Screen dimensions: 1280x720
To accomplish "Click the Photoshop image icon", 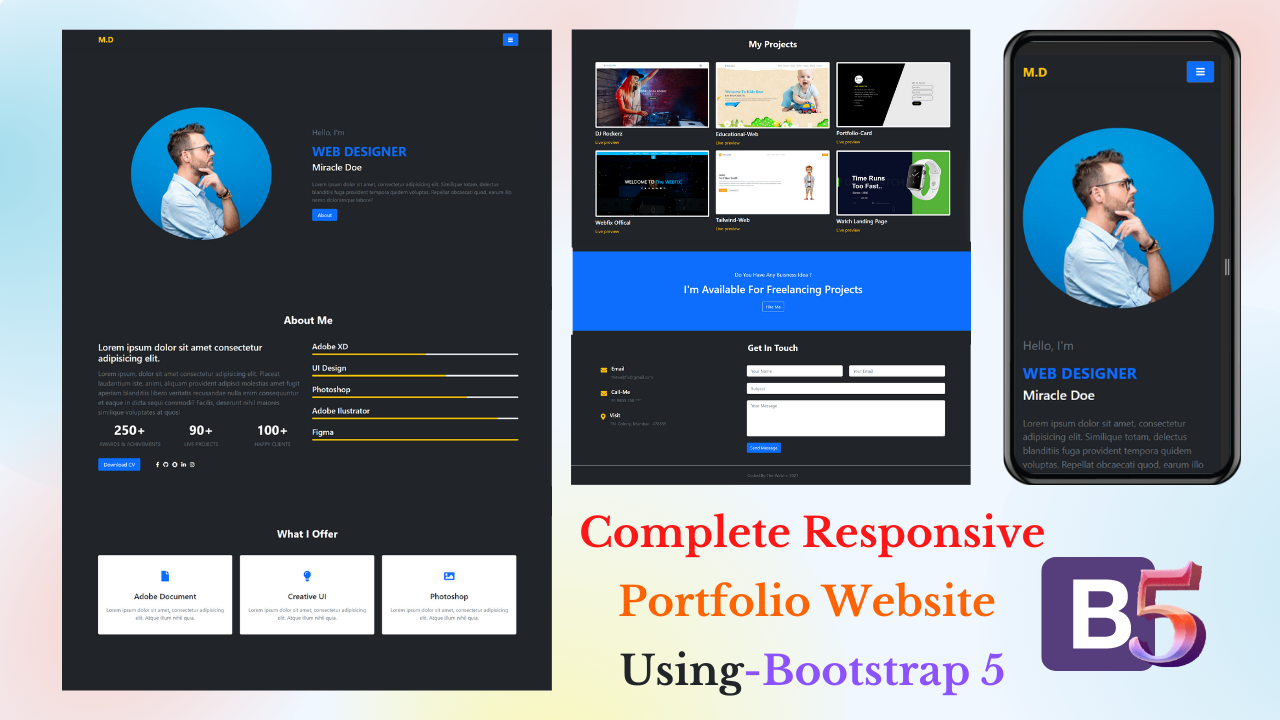I will pyautogui.click(x=449, y=576).
